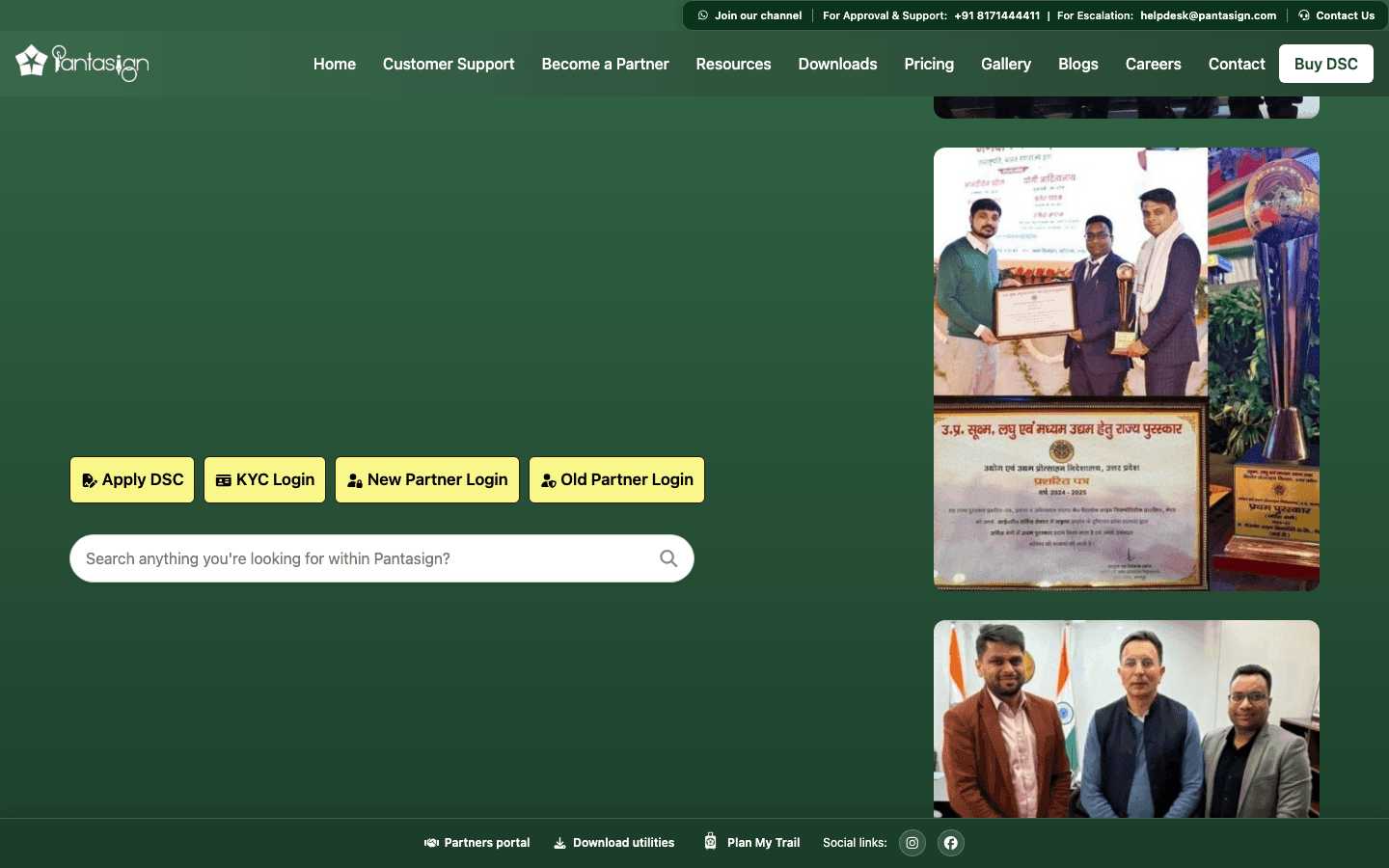Image resolution: width=1389 pixels, height=868 pixels.
Task: Open the Resources menu
Action: pyautogui.click(x=733, y=64)
